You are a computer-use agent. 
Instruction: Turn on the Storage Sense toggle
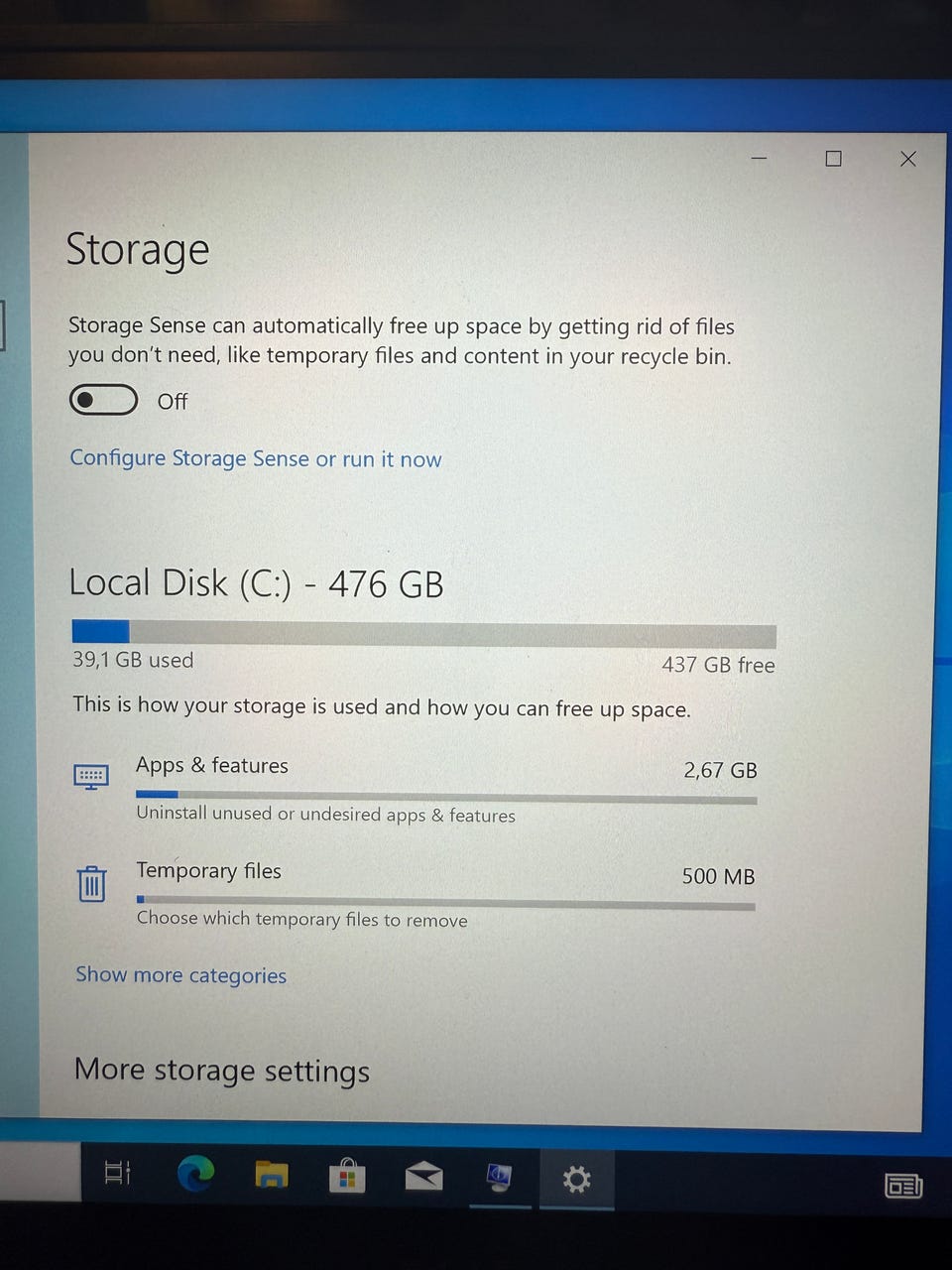tap(103, 400)
